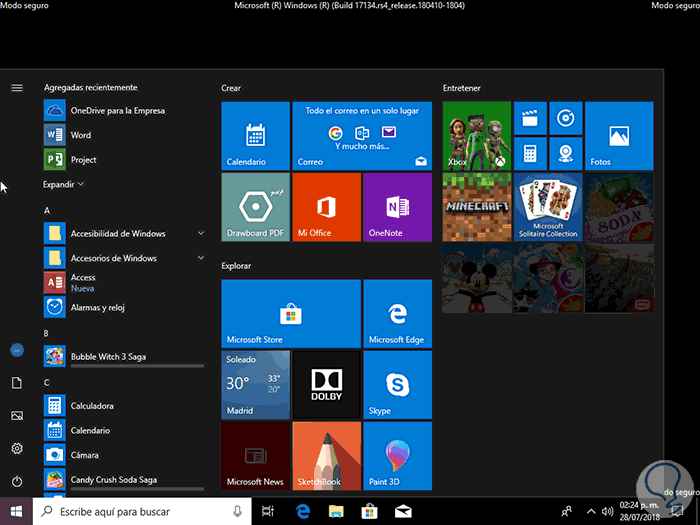Viewport: 700px width, 525px height.
Task: Open the Microsoft Edge tile
Action: click(x=397, y=313)
